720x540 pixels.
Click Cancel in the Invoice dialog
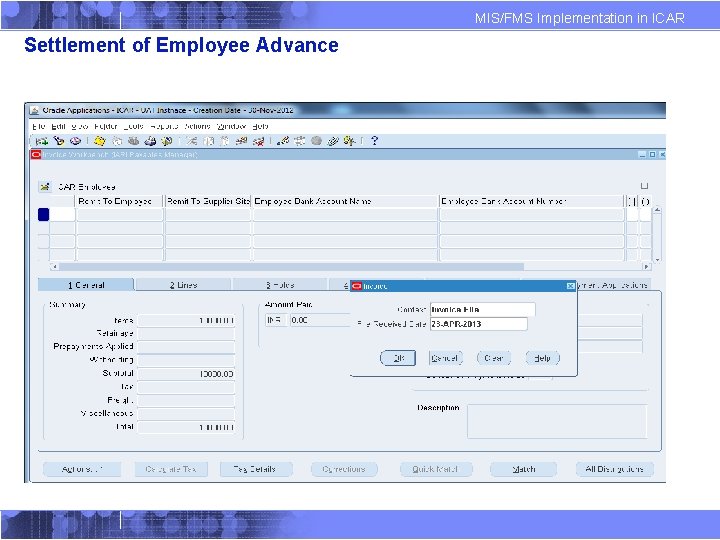[x=445, y=358]
